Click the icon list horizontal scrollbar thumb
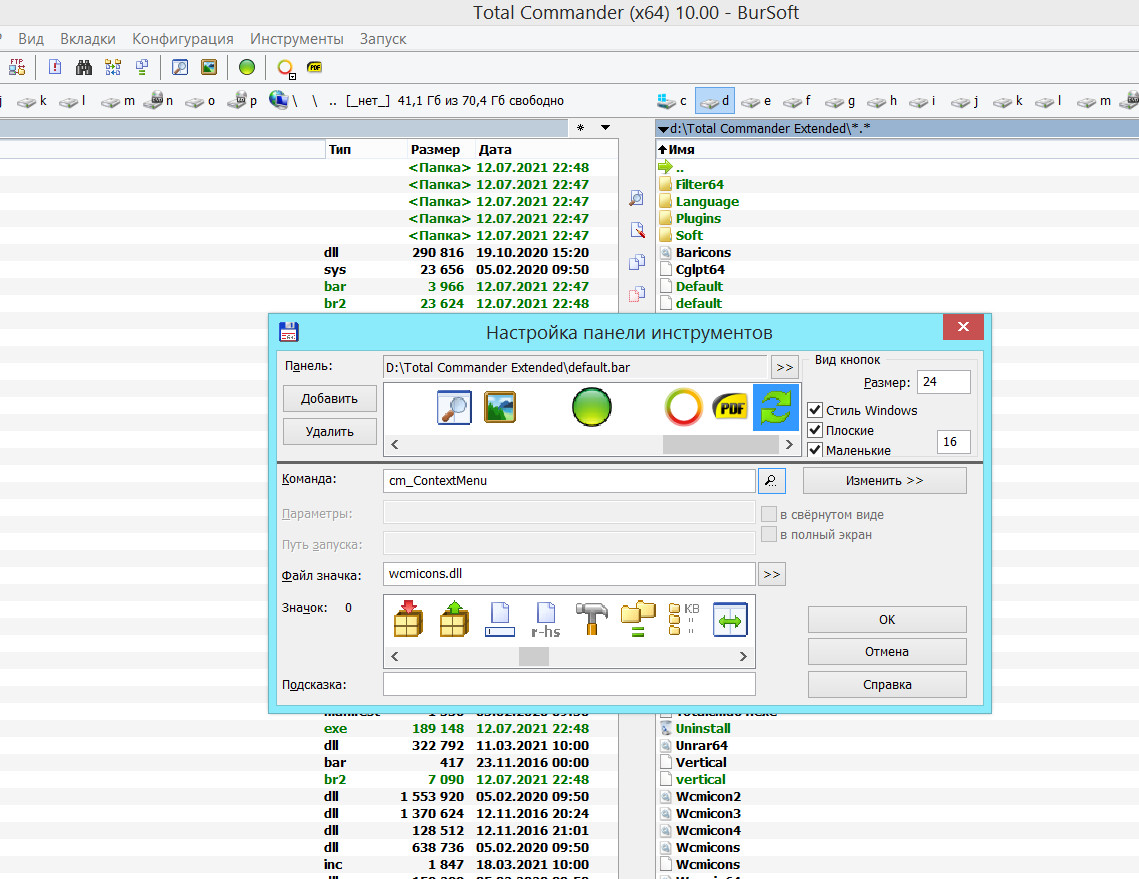This screenshot has height=879, width=1139. click(x=533, y=657)
